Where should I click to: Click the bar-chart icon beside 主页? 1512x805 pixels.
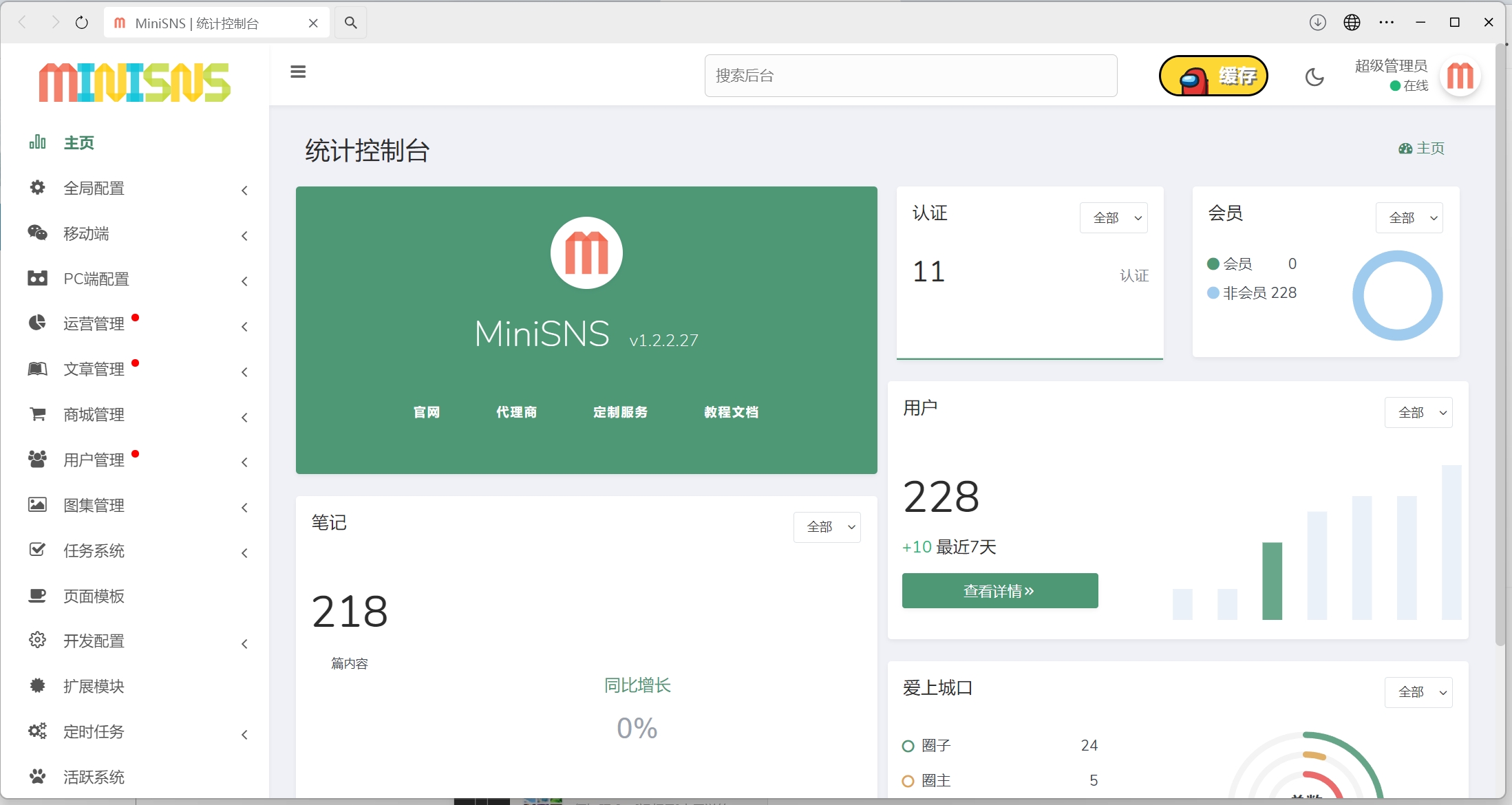click(x=37, y=142)
